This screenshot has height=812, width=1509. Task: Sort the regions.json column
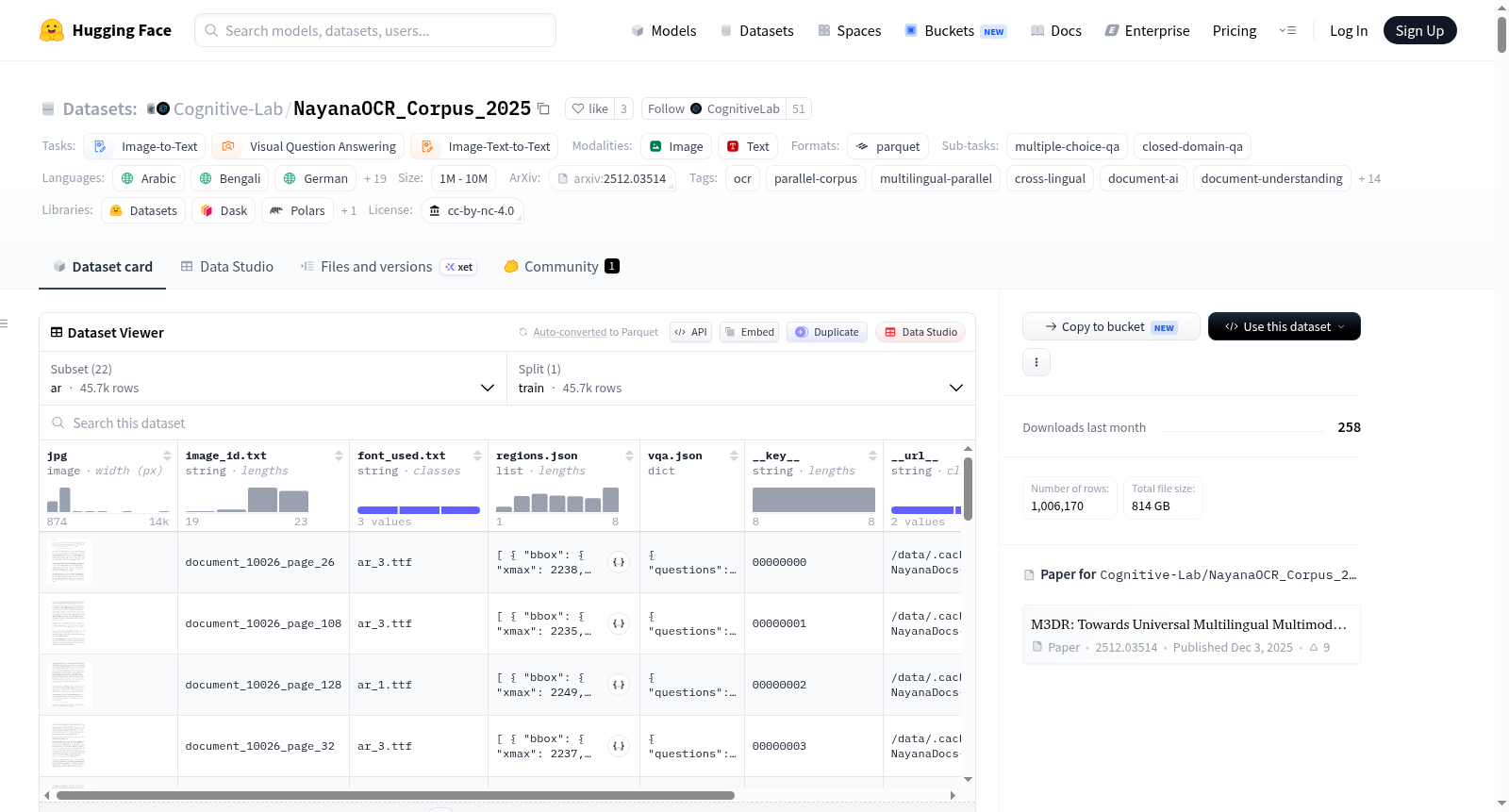click(629, 456)
